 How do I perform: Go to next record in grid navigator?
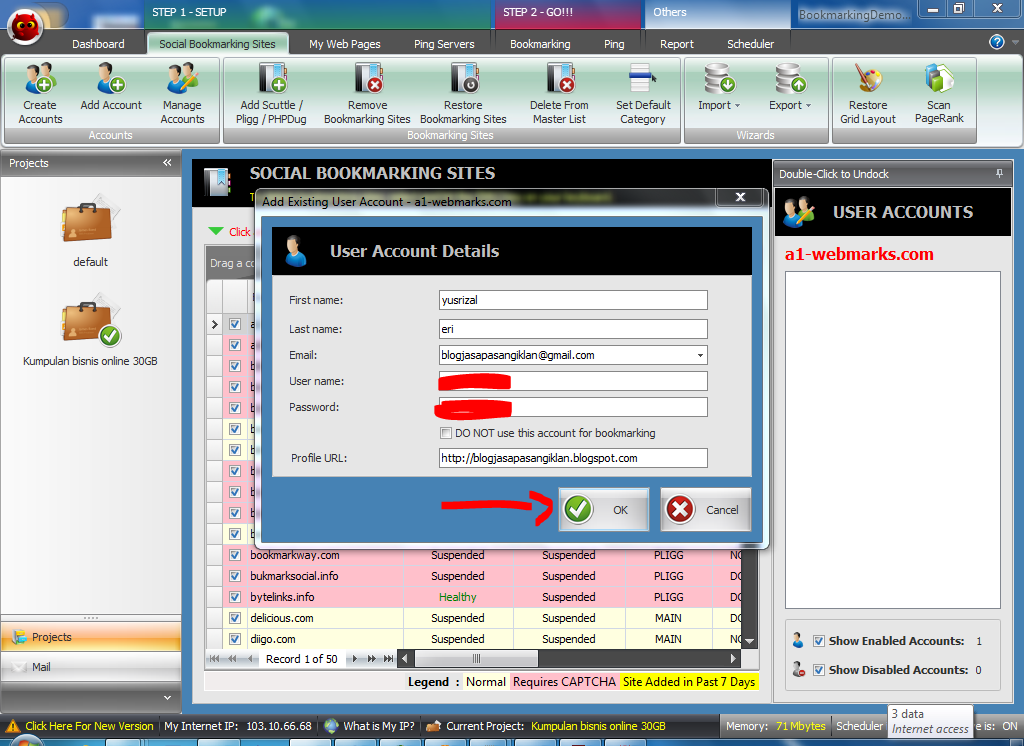[x=355, y=658]
